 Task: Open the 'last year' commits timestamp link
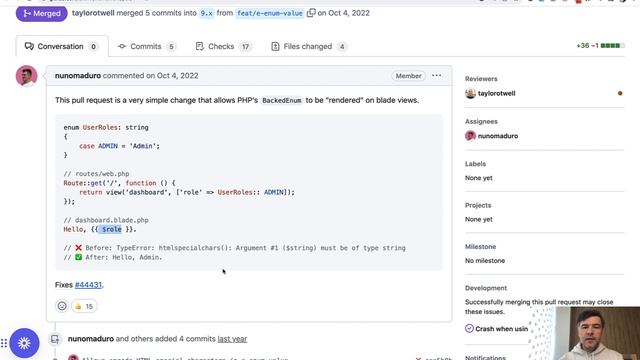pos(232,339)
